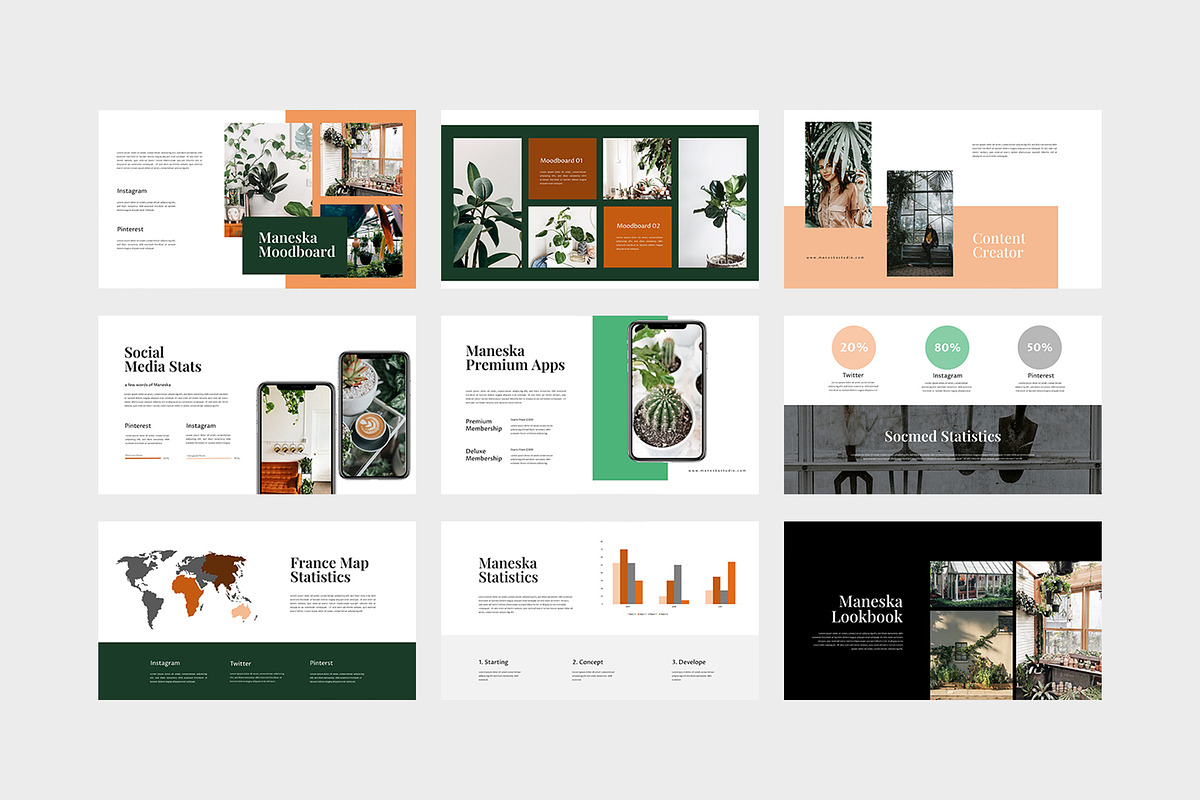Viewport: 1200px width, 800px height.
Task: Click the tall rubber plant photo in the green moodboard
Action: (x=487, y=203)
